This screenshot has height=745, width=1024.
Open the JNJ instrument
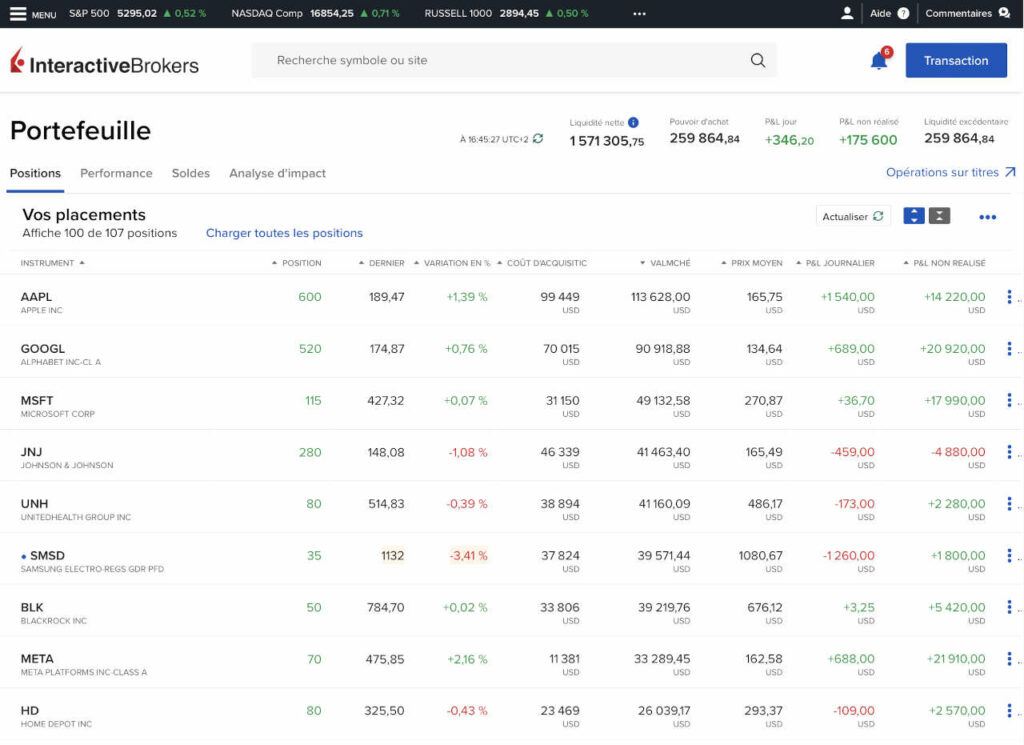pyautogui.click(x=31, y=452)
